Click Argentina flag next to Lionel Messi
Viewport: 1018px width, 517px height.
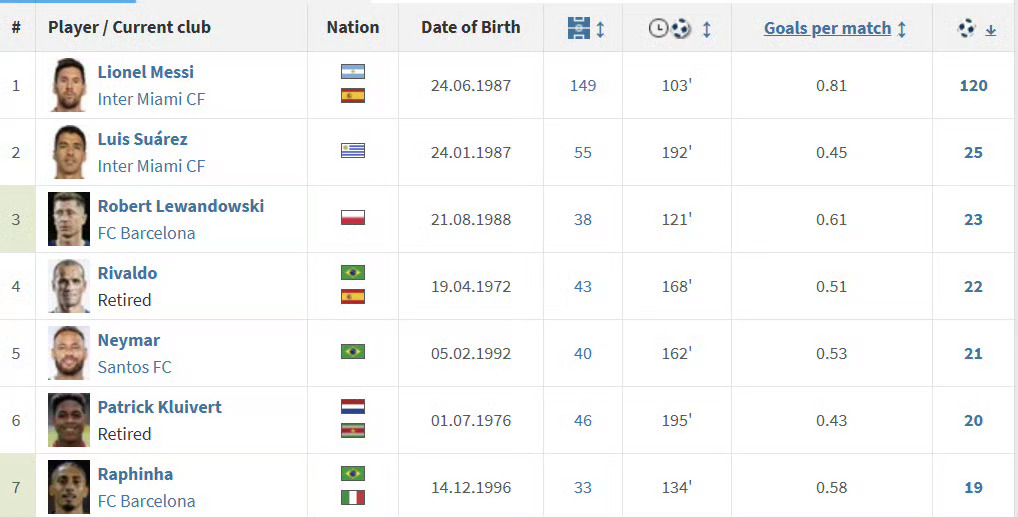point(353,71)
